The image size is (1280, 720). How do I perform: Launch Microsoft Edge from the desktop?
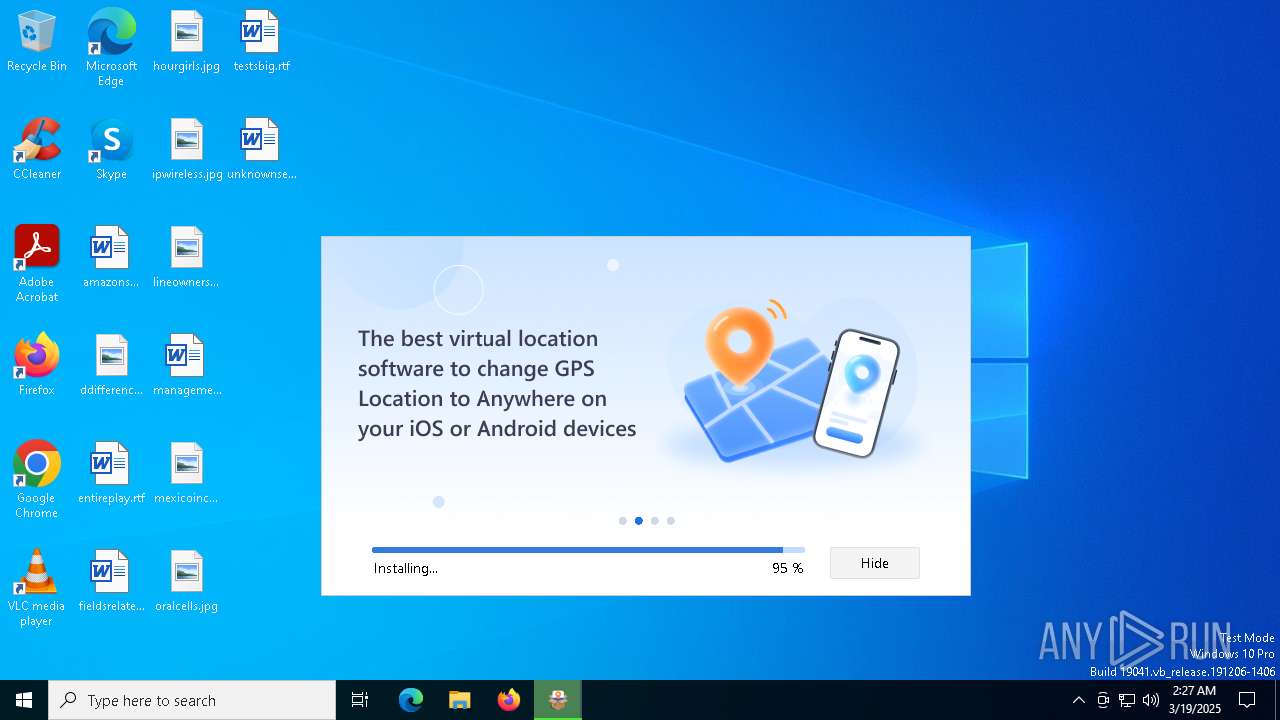pos(111,48)
